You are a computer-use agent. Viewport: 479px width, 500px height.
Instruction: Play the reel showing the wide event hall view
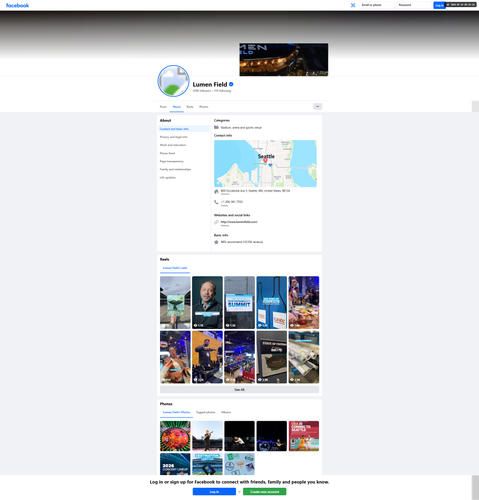pos(239,357)
